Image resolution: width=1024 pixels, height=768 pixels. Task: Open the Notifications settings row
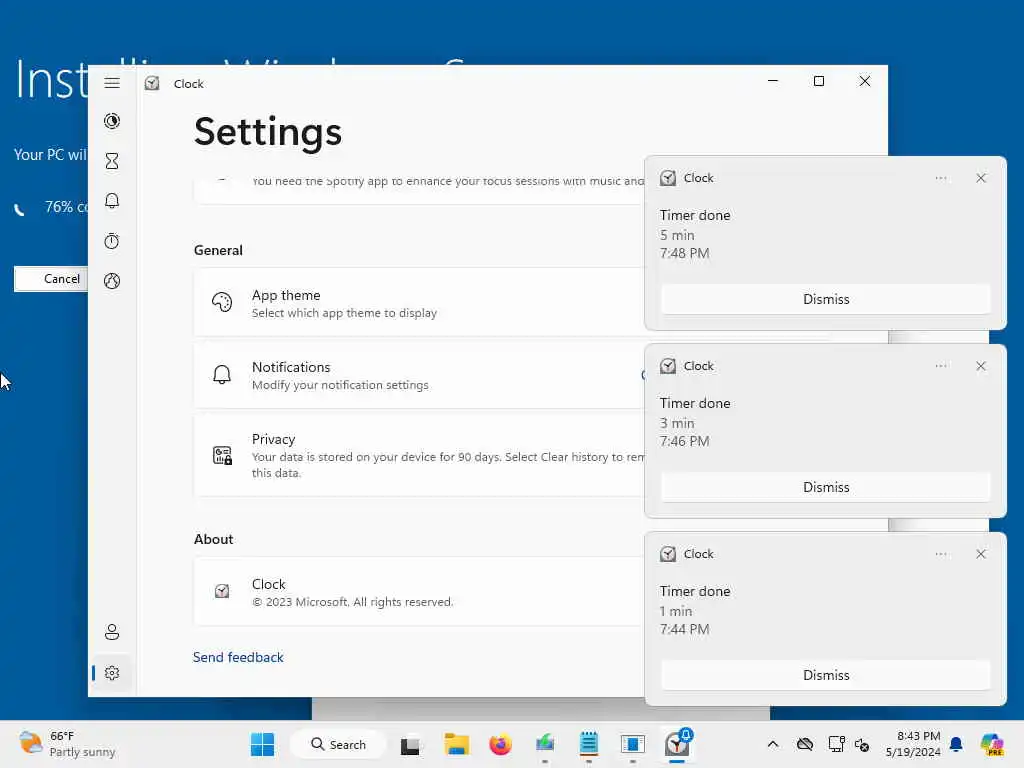[419, 375]
